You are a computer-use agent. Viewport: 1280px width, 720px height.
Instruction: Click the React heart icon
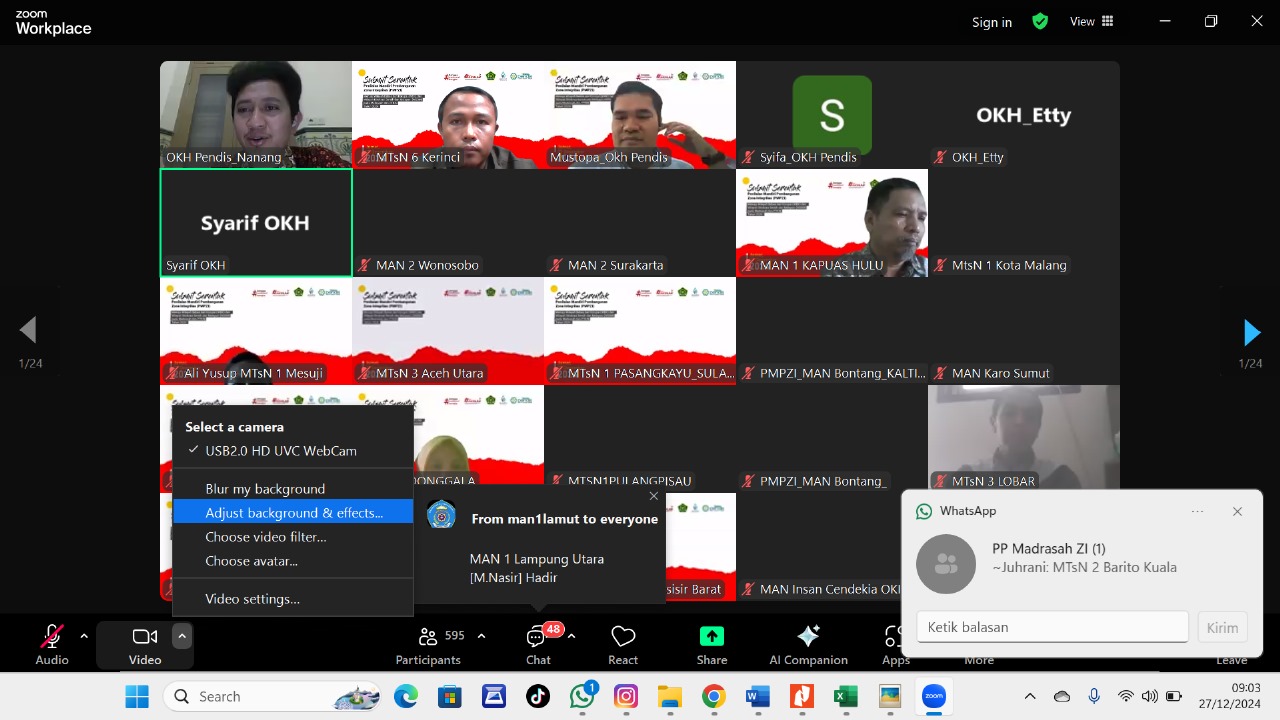pyautogui.click(x=623, y=638)
